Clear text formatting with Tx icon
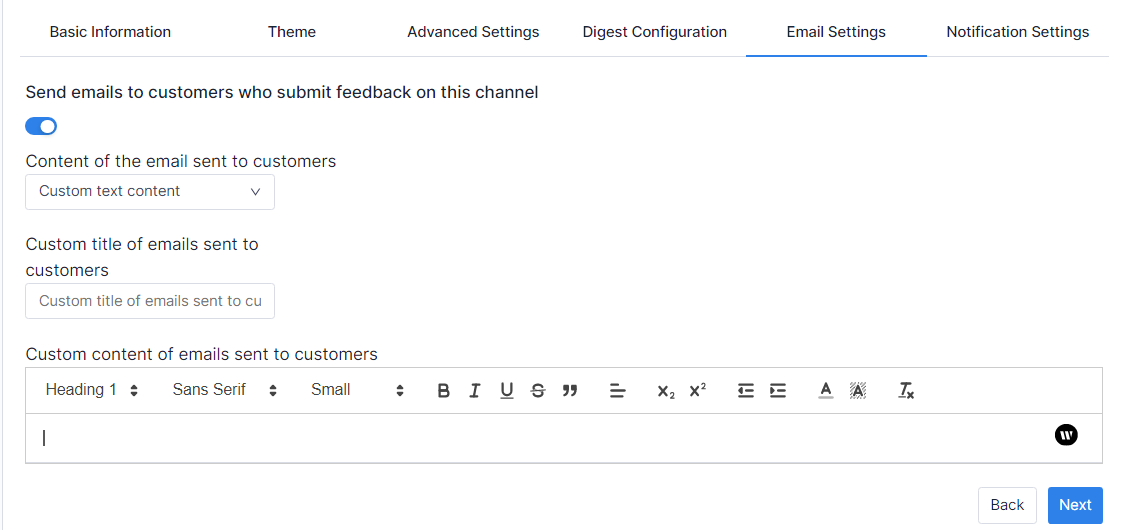1125x530 pixels. [x=906, y=391]
